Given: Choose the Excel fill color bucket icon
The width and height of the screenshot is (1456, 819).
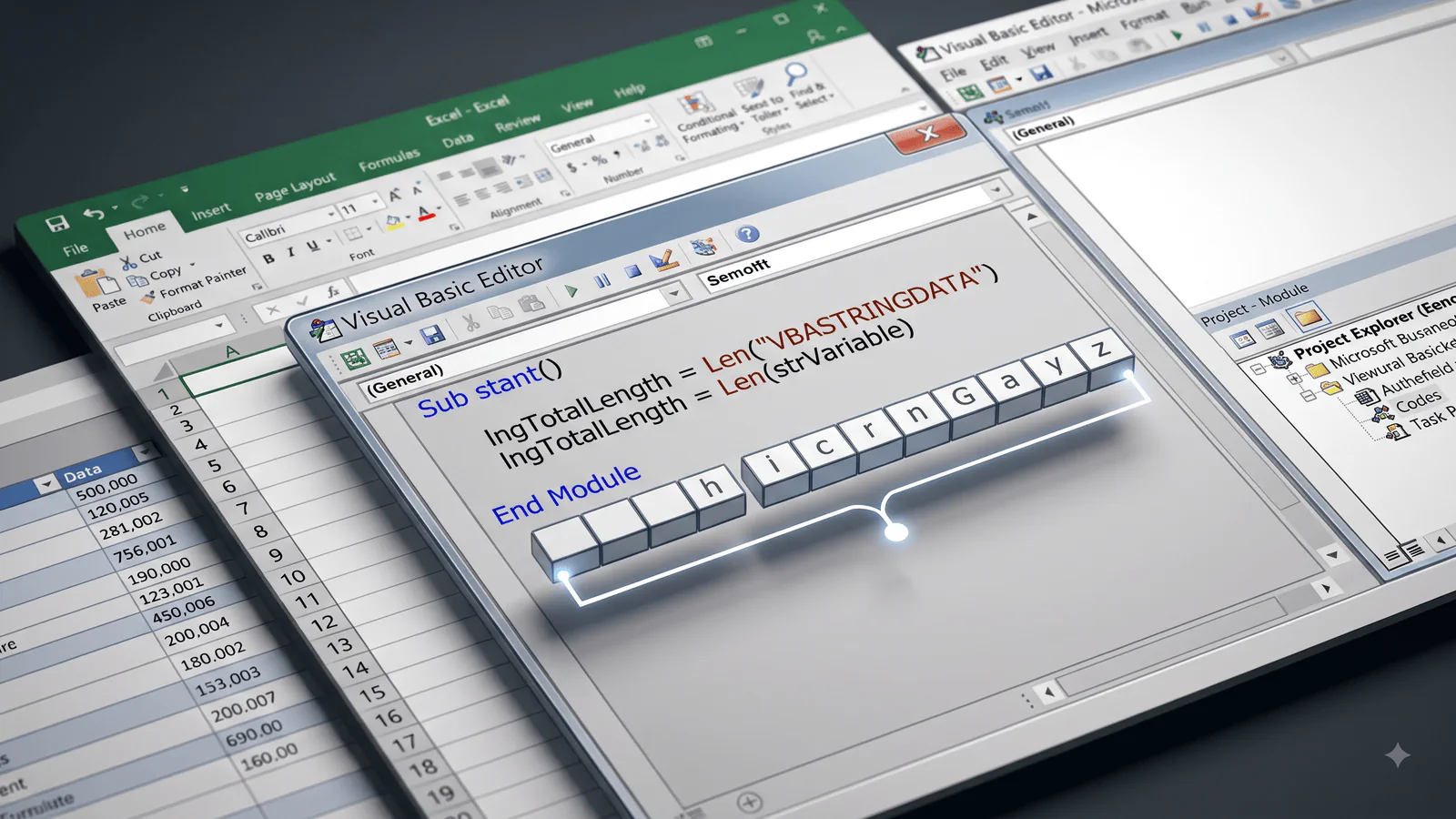Looking at the screenshot, I should pos(393,221).
